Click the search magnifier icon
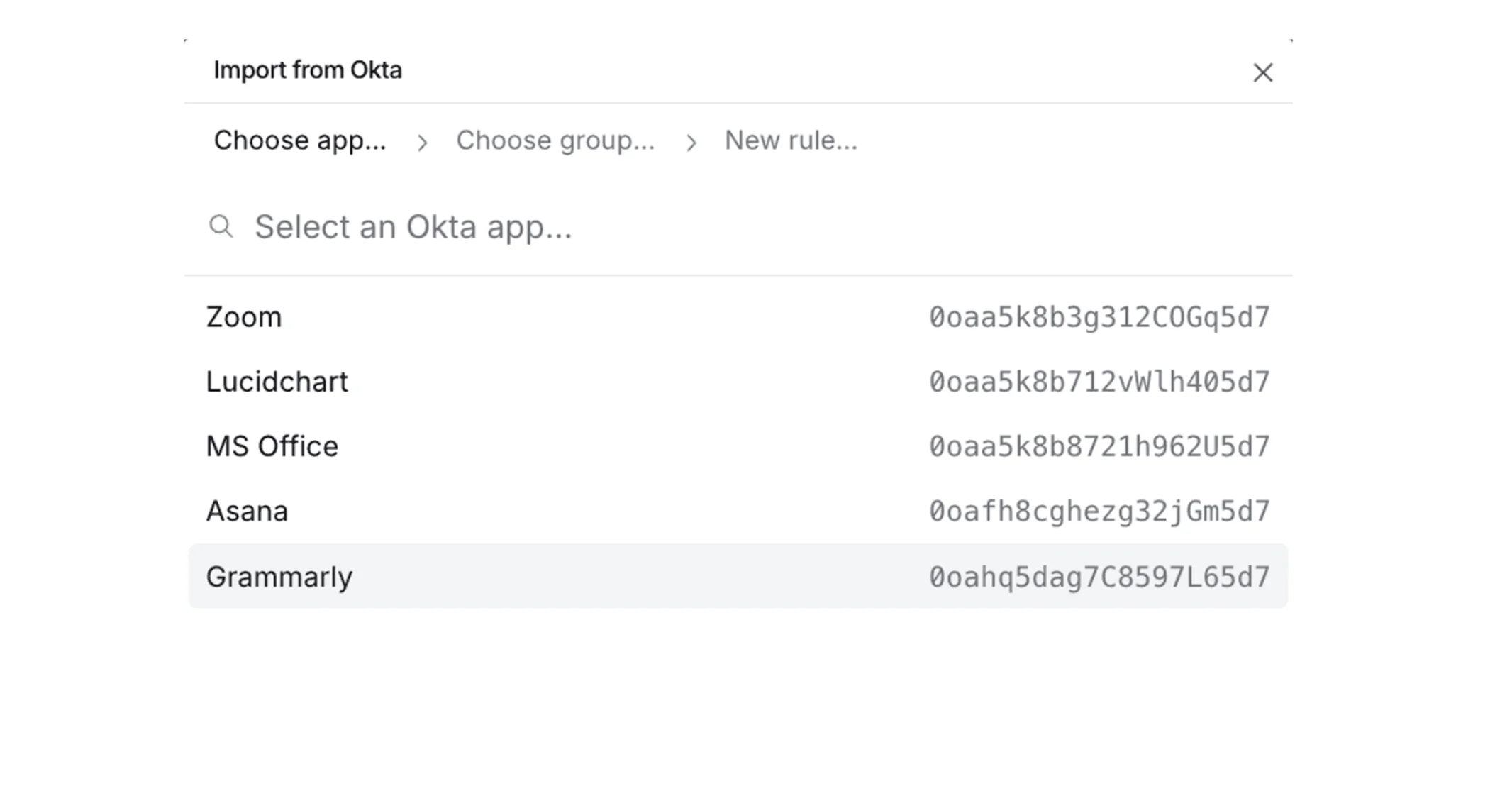Viewport: 1512px width, 796px height. click(x=221, y=226)
